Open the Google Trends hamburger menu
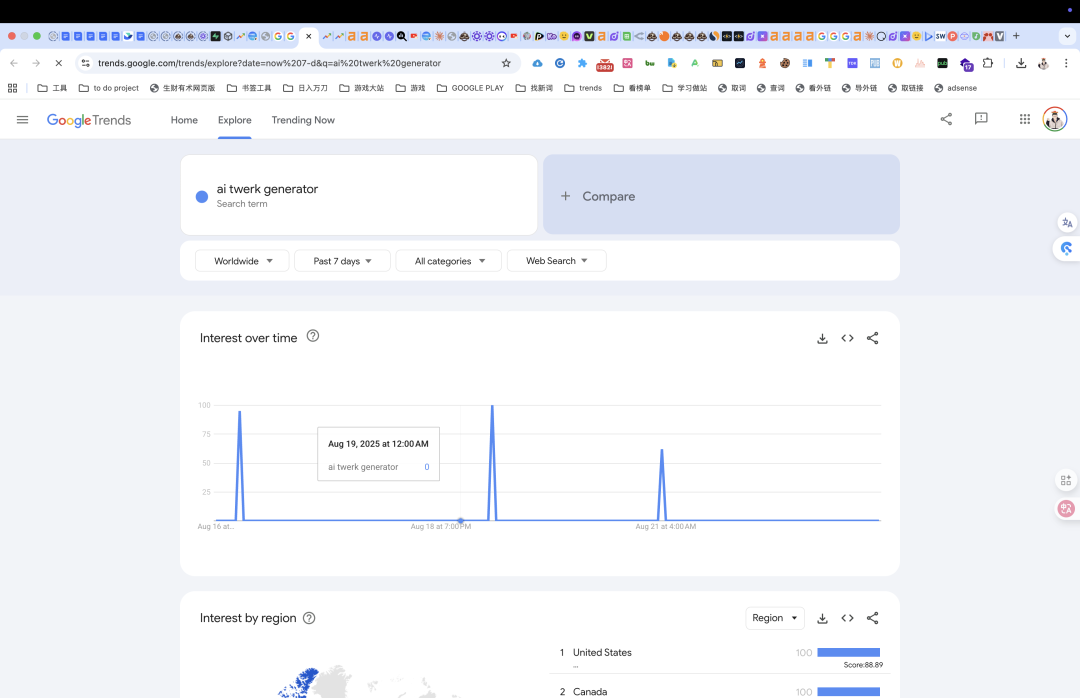 tap(22, 120)
